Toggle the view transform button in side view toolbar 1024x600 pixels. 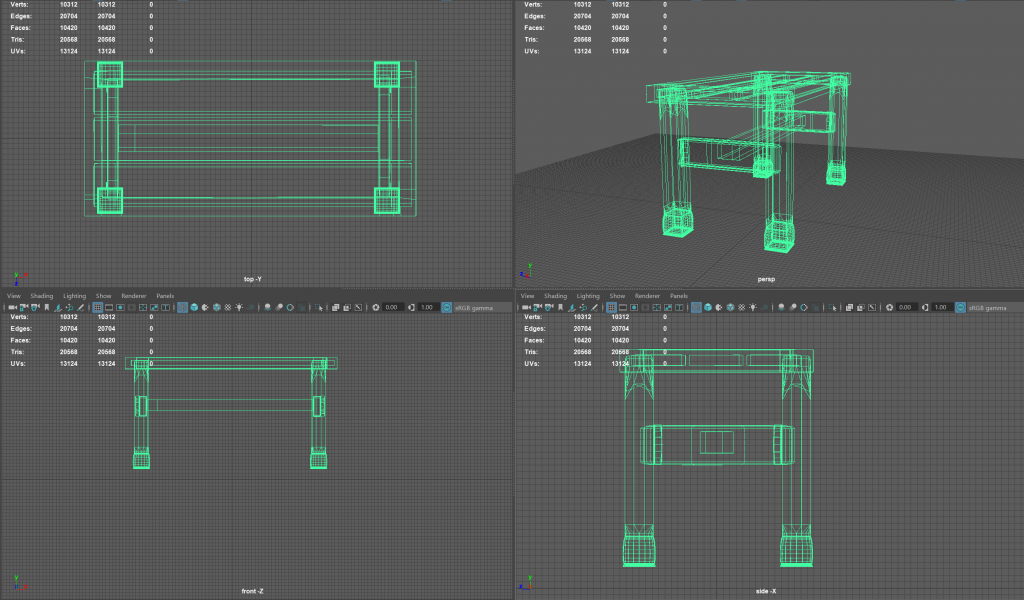(958, 307)
